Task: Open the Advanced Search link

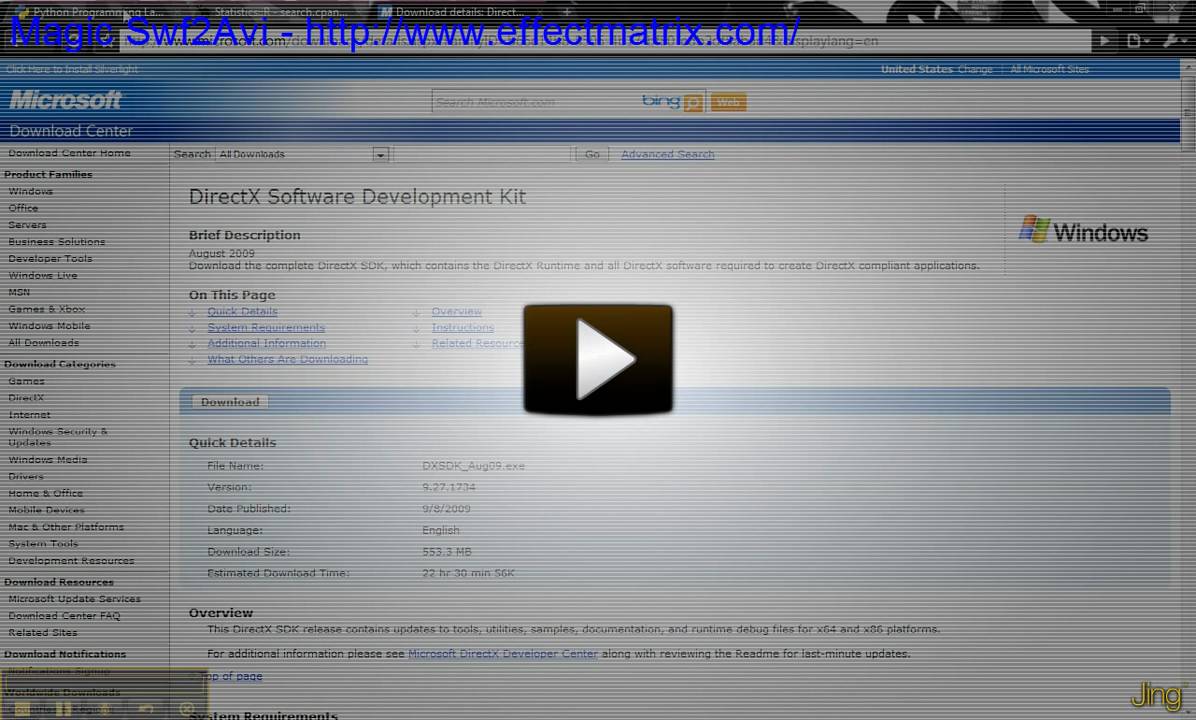Action: pyautogui.click(x=667, y=154)
